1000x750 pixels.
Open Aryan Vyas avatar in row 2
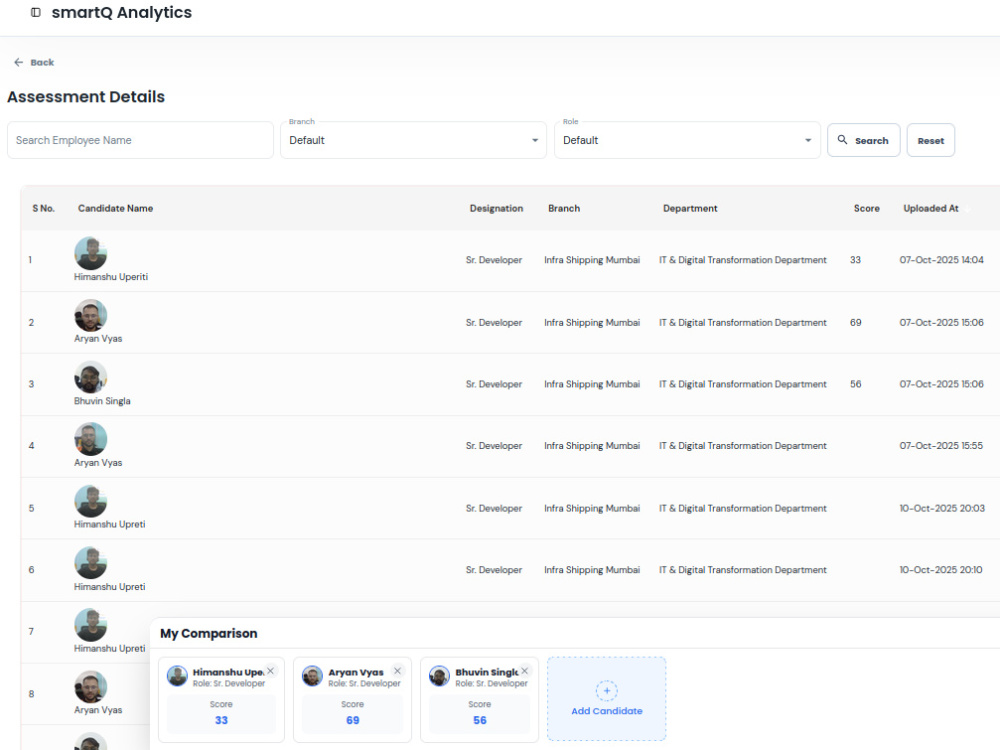tap(91, 315)
